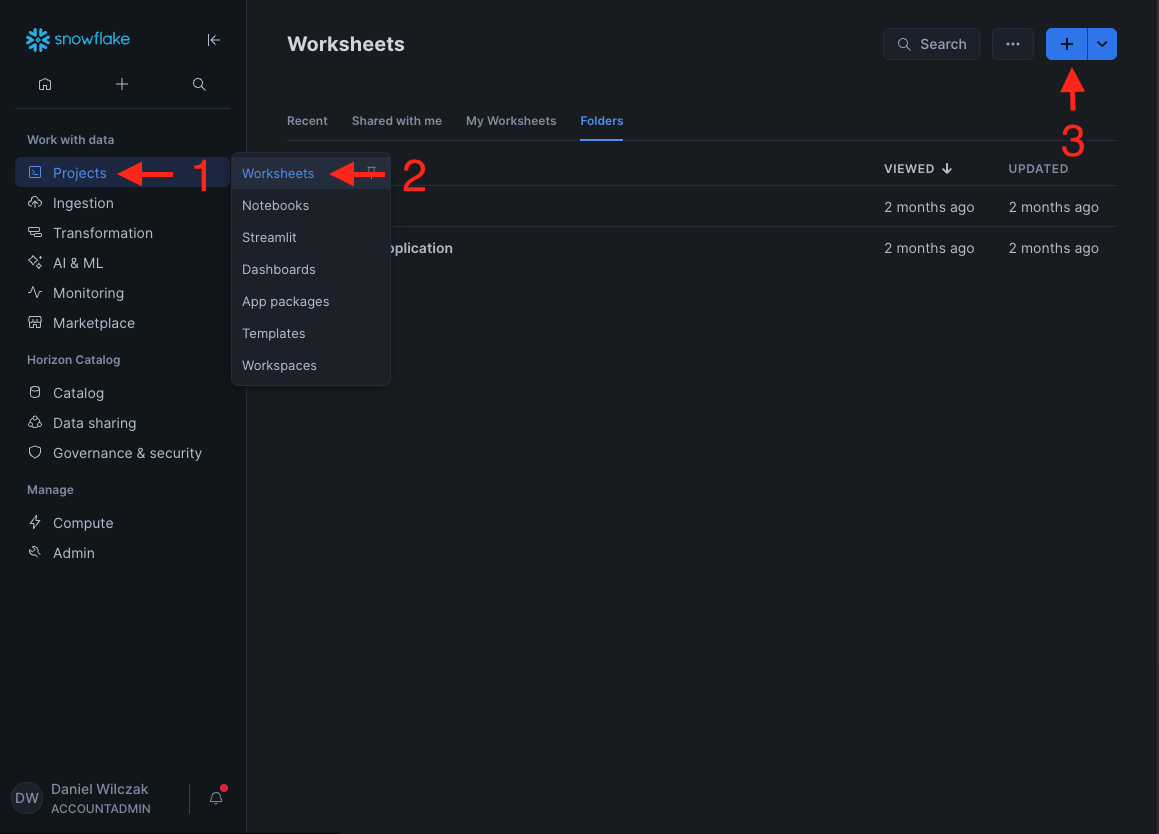
Task: Open the Streamlit entry in the submenu
Action: point(269,237)
